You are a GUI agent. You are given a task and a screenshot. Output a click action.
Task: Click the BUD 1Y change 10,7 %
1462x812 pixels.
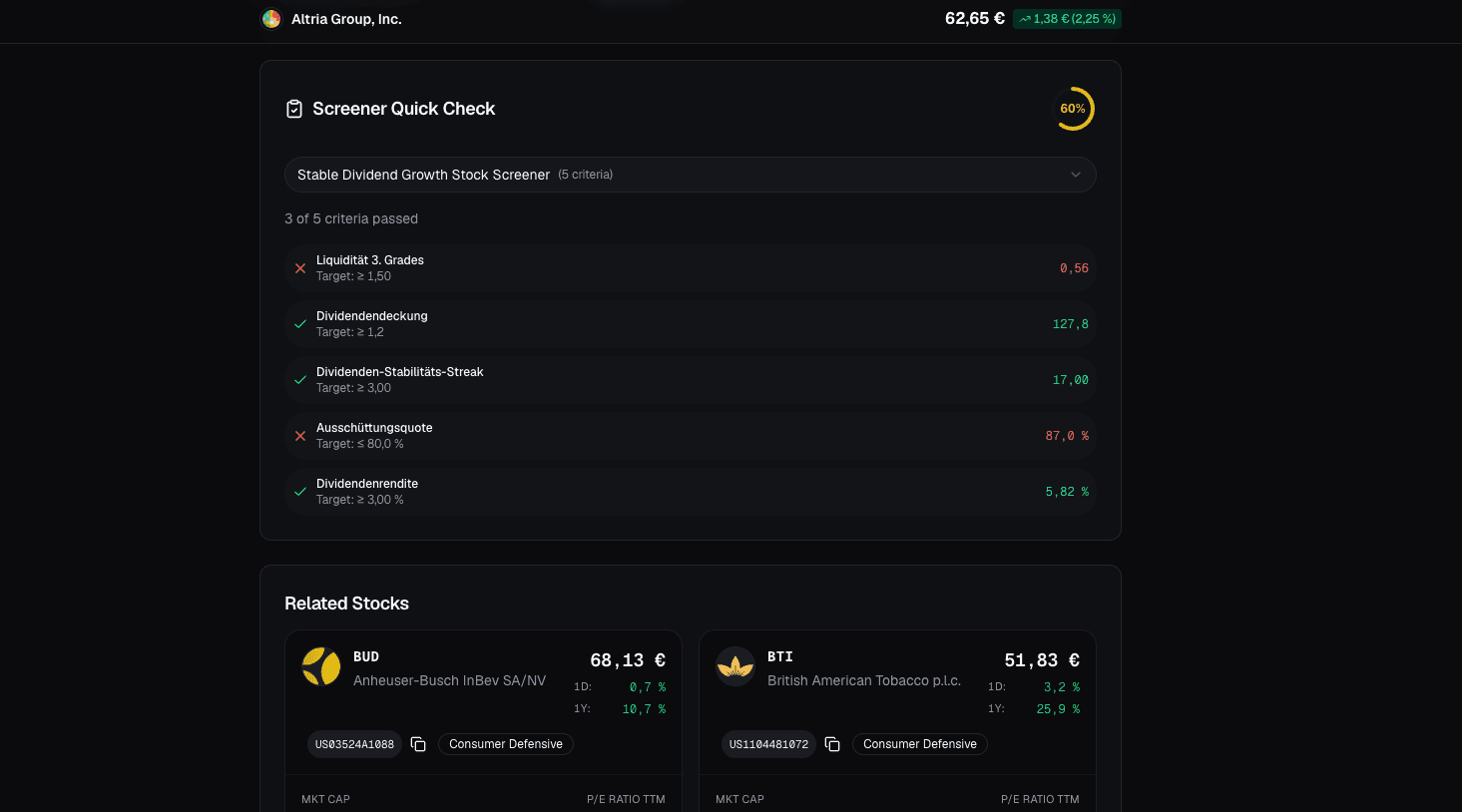tap(644, 709)
